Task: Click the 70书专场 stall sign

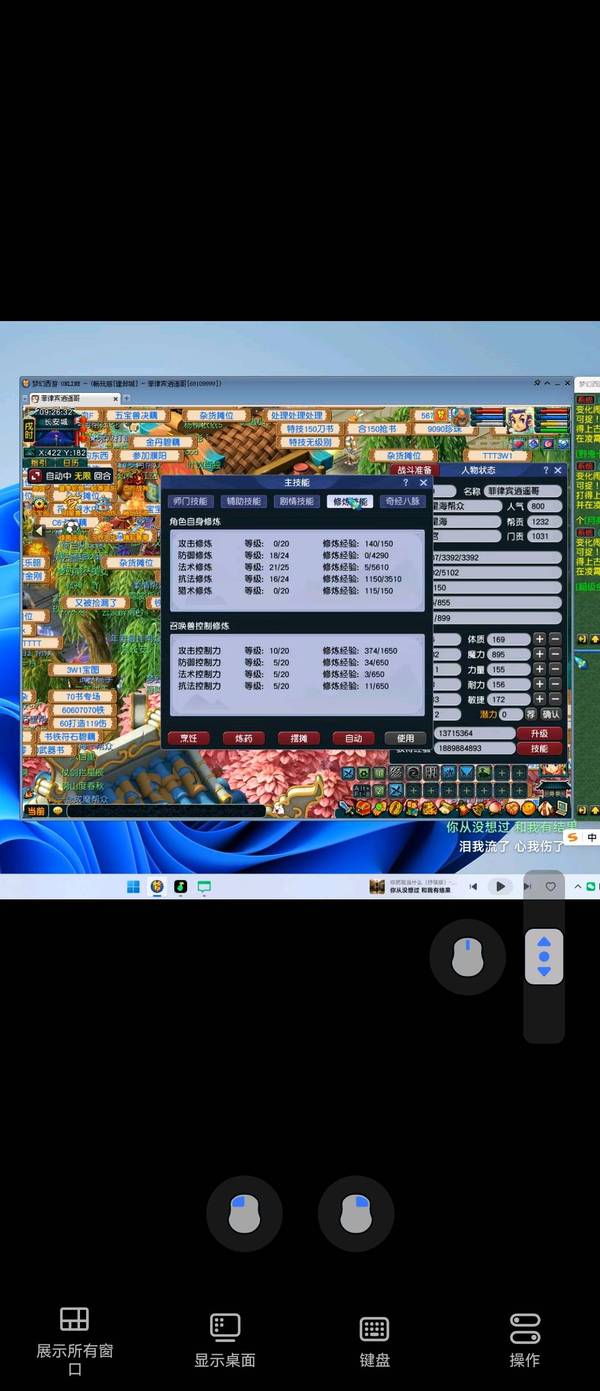Action: (x=84, y=696)
